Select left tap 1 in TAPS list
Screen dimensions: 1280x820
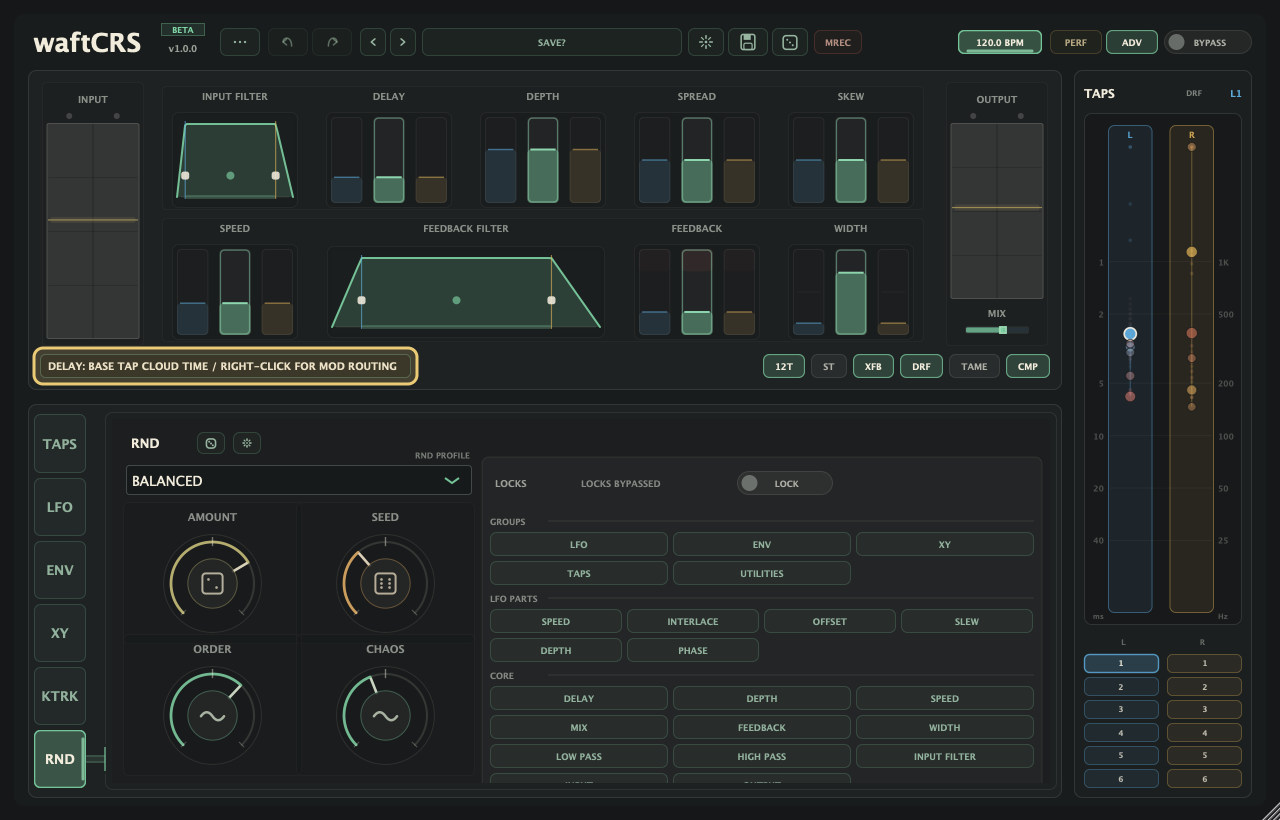[1121, 663]
